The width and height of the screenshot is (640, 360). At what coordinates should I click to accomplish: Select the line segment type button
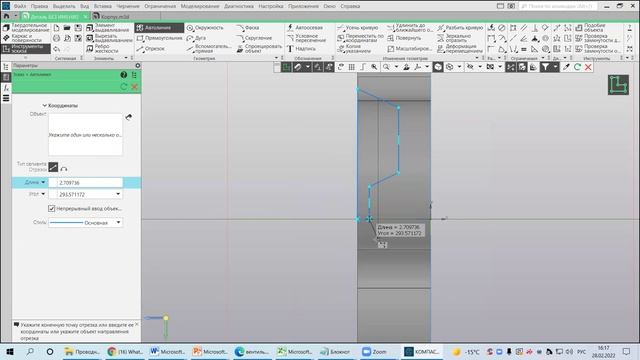(x=53, y=167)
